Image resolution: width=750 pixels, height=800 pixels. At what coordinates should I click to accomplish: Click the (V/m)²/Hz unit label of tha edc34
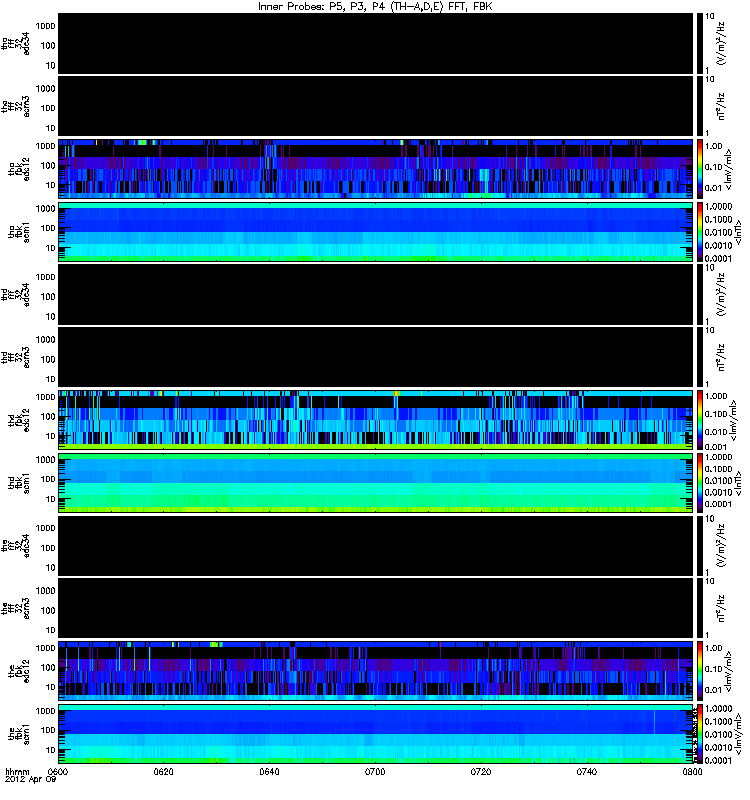click(x=722, y=44)
